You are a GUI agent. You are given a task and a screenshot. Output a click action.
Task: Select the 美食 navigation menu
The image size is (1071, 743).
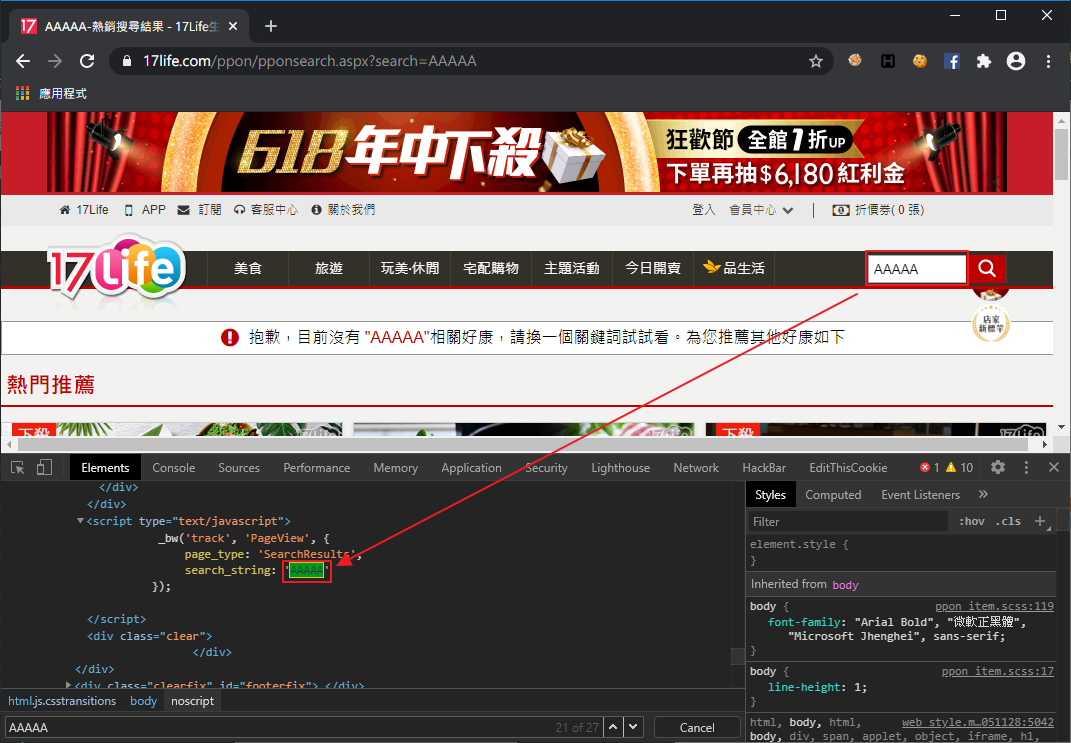tap(248, 268)
